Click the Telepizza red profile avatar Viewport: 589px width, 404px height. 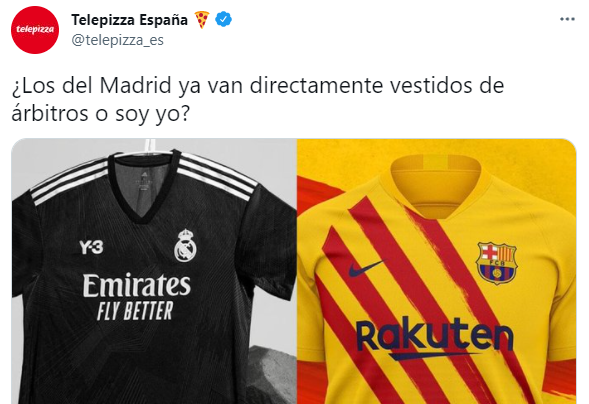click(x=35, y=30)
